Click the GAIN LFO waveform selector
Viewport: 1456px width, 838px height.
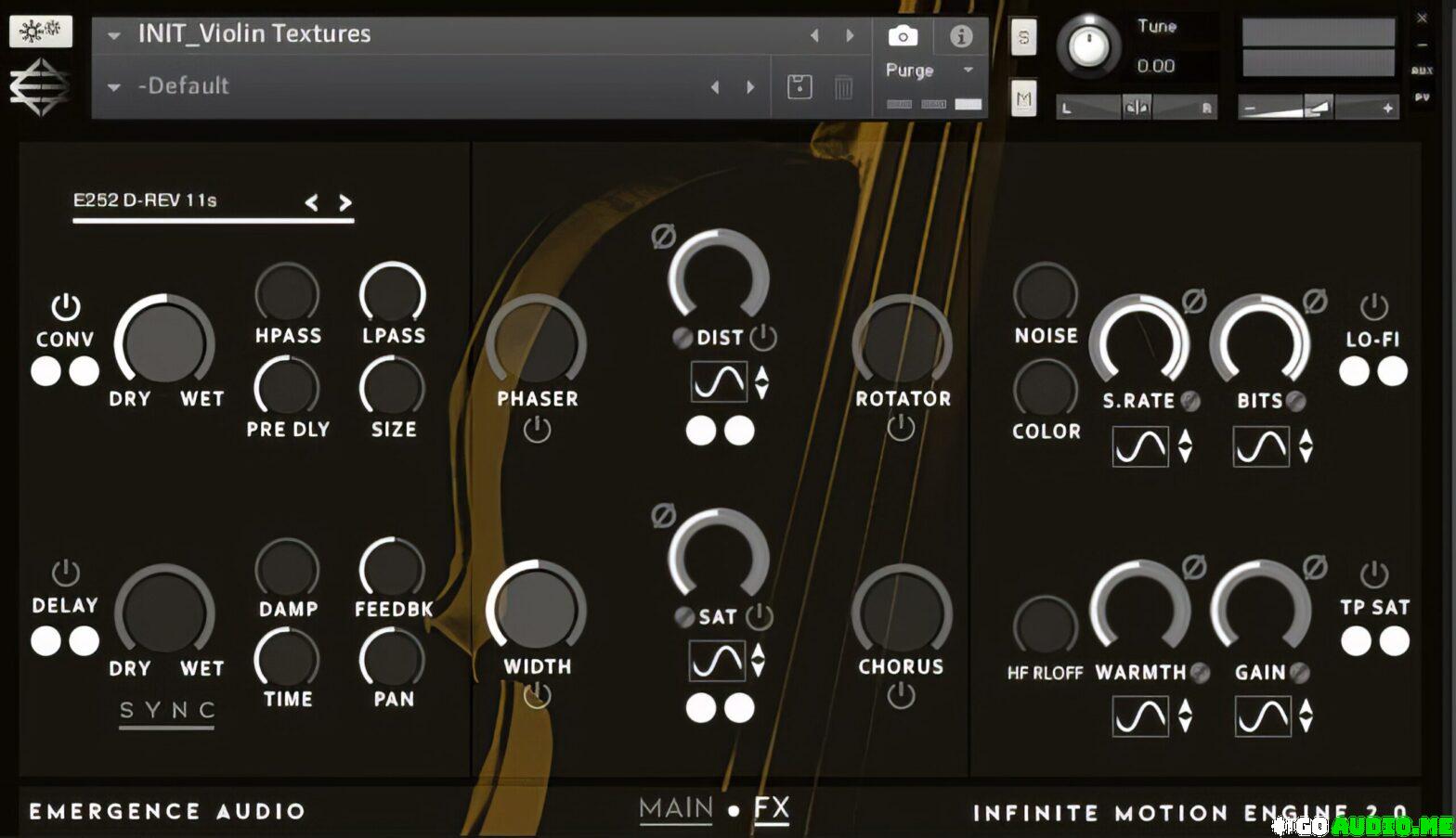(1263, 716)
